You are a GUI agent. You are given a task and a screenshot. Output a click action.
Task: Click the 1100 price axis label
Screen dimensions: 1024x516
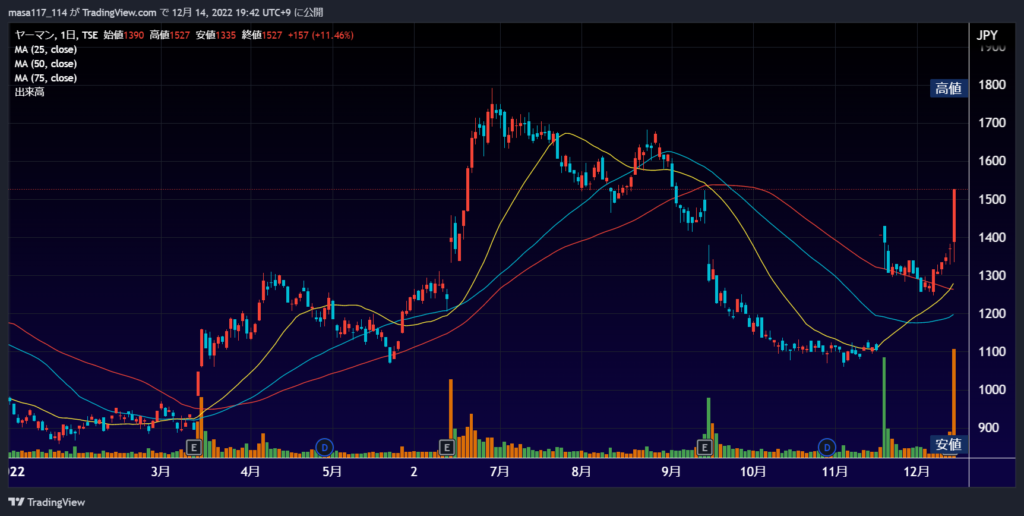(991, 351)
